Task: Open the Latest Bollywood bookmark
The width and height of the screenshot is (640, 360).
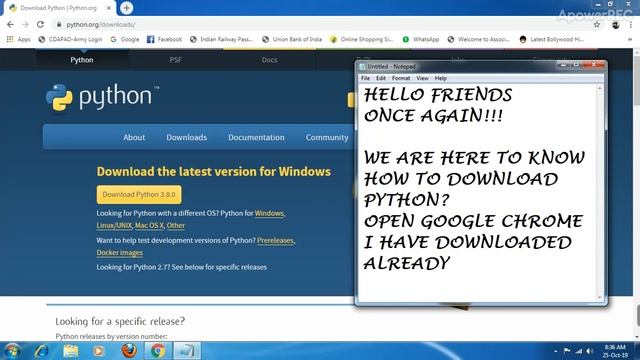Action: (x=552, y=39)
